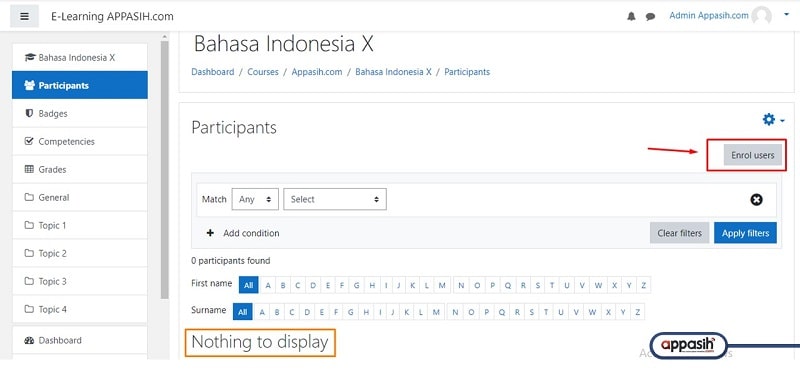Click the plus icon beside Add condition

coord(210,233)
